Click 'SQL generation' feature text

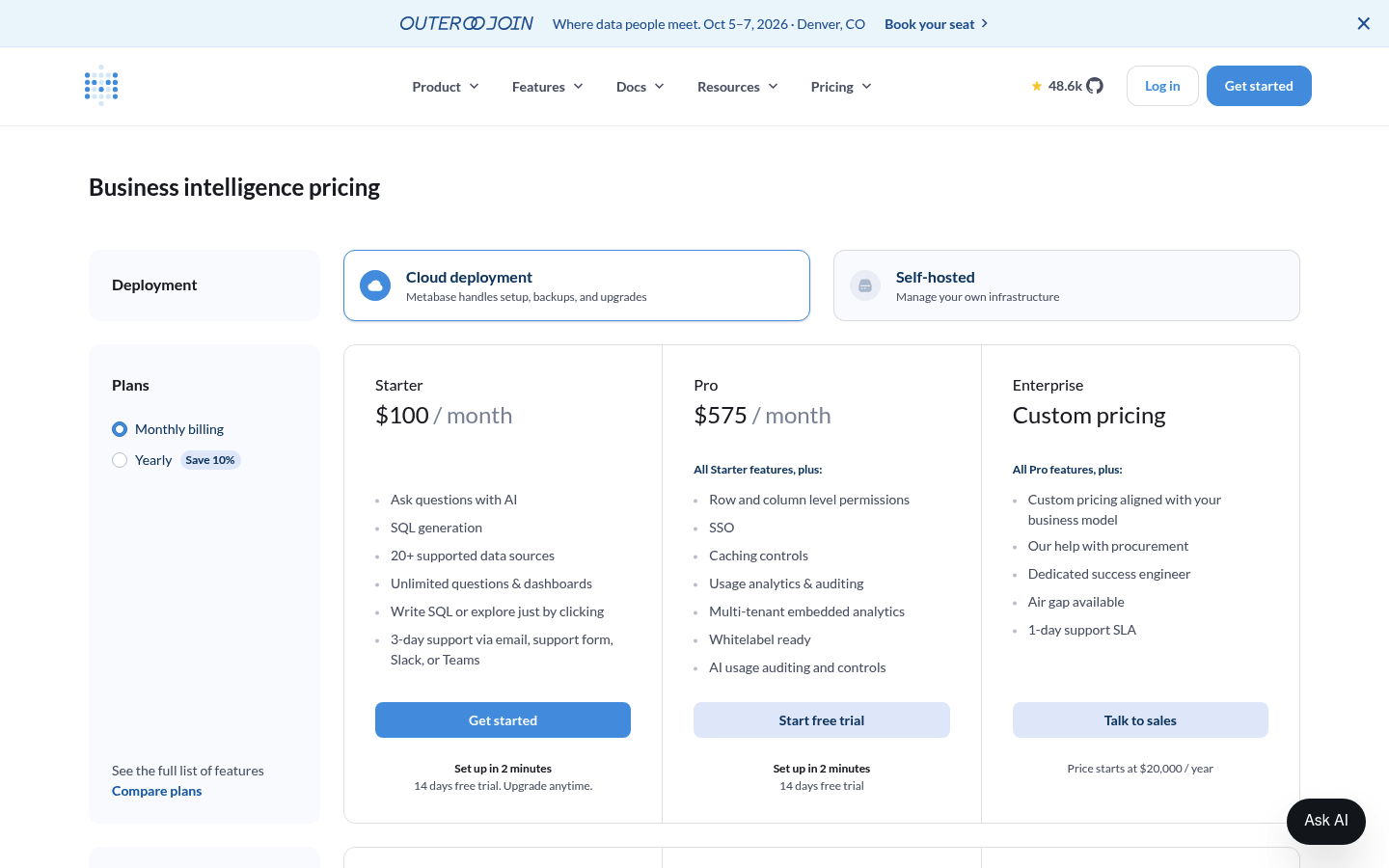click(436, 528)
